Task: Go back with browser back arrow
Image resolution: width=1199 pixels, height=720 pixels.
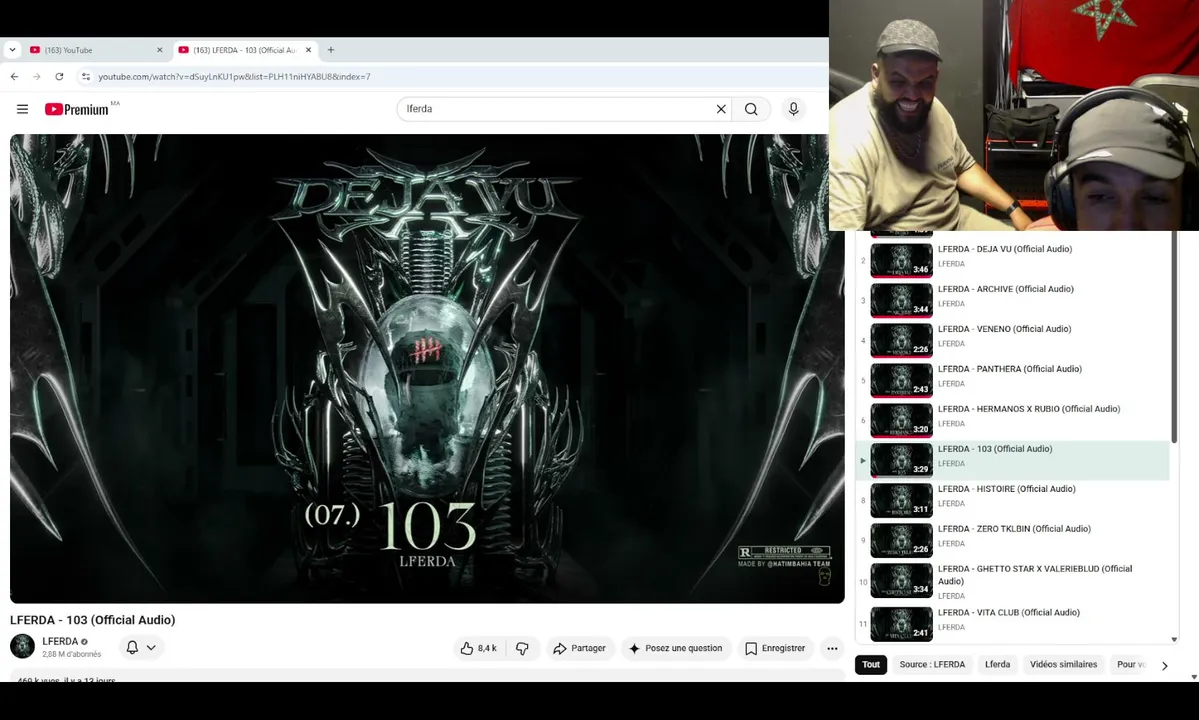Action: point(15,76)
